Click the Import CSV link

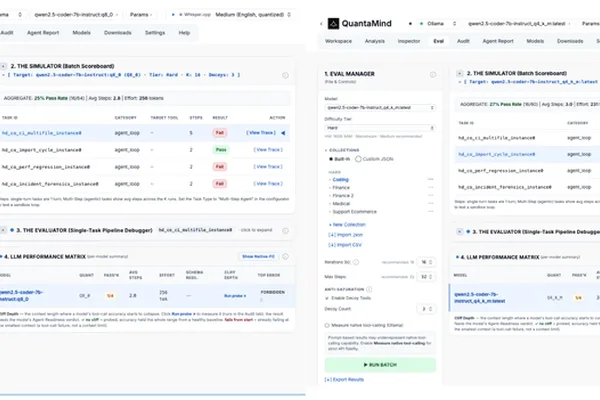(x=345, y=245)
